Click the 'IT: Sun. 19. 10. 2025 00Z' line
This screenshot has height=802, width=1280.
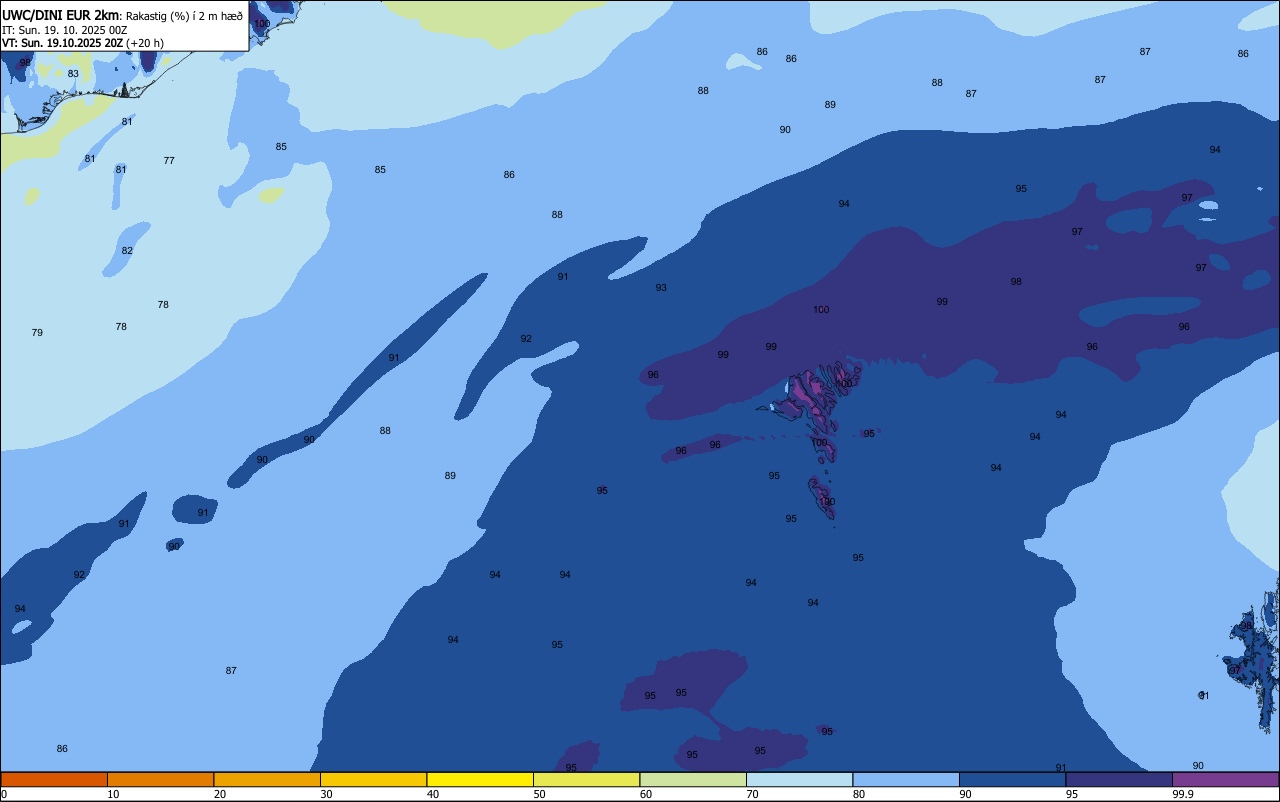[64, 30]
